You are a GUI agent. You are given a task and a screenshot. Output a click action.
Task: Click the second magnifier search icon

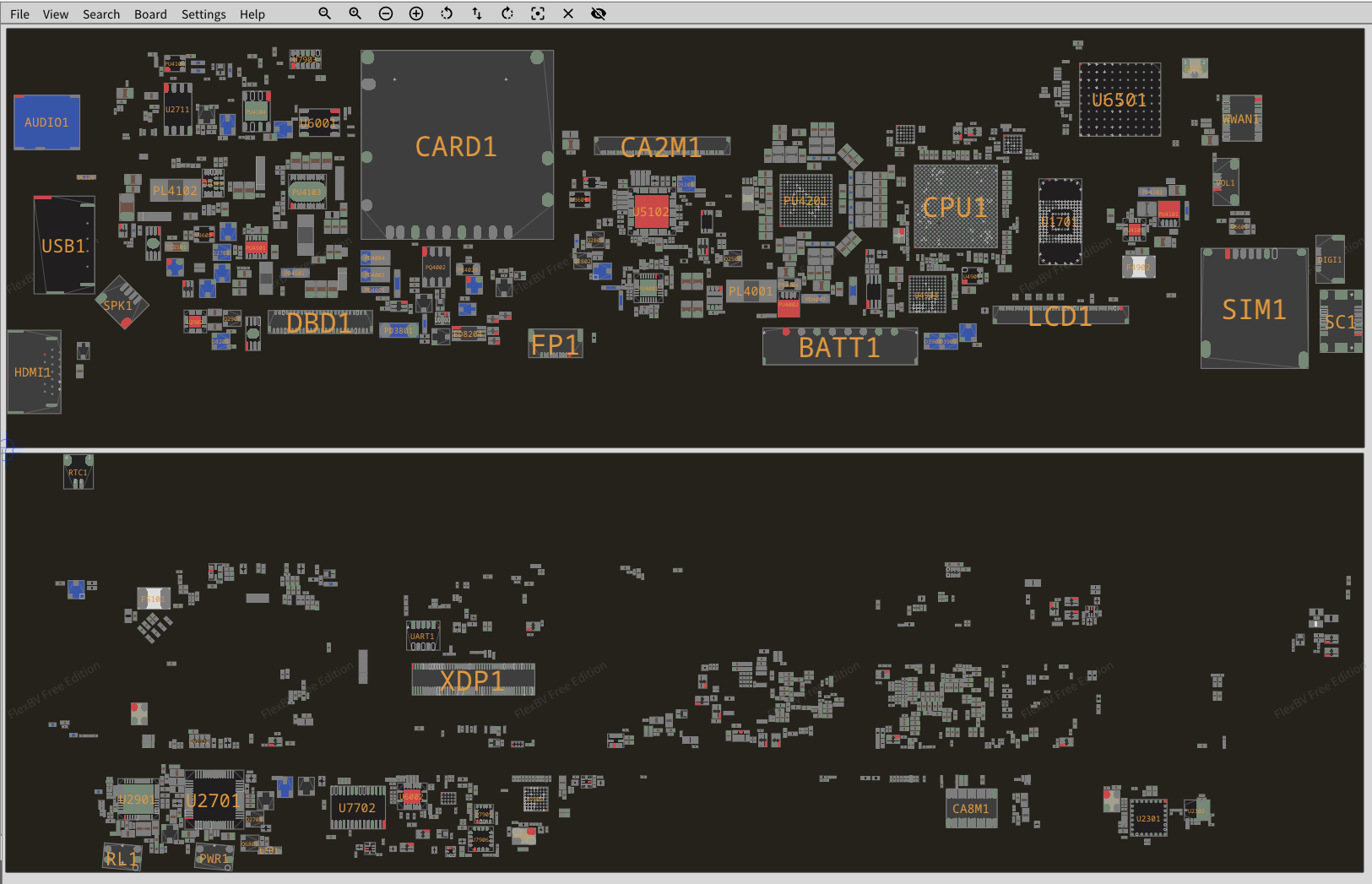click(x=355, y=14)
